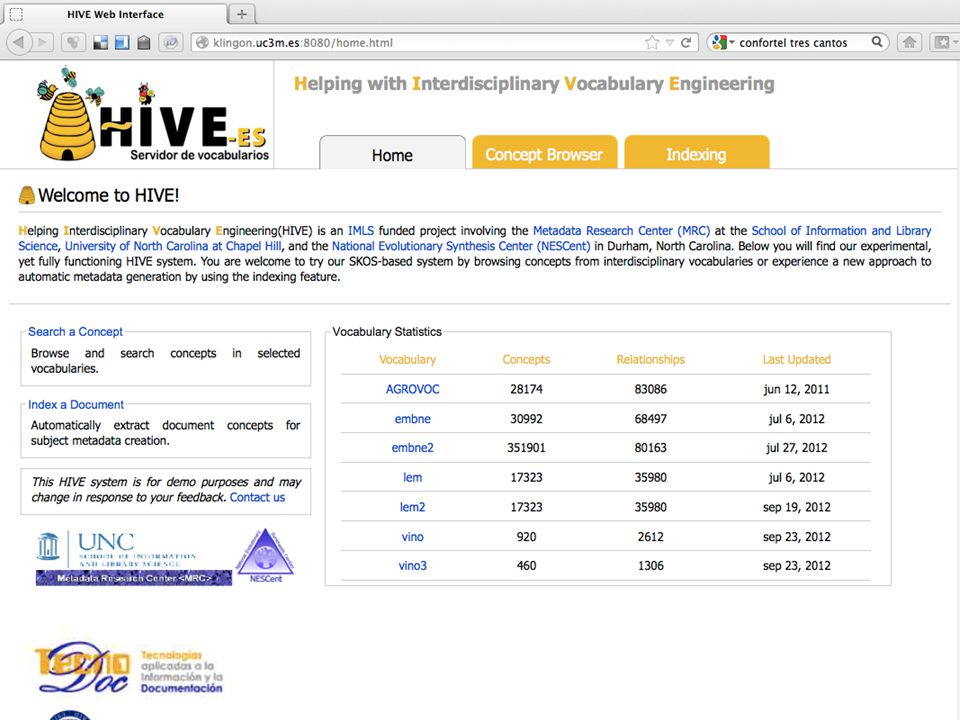Click the Relationships column header
Viewport: 960px width, 720px height.
click(x=650, y=359)
